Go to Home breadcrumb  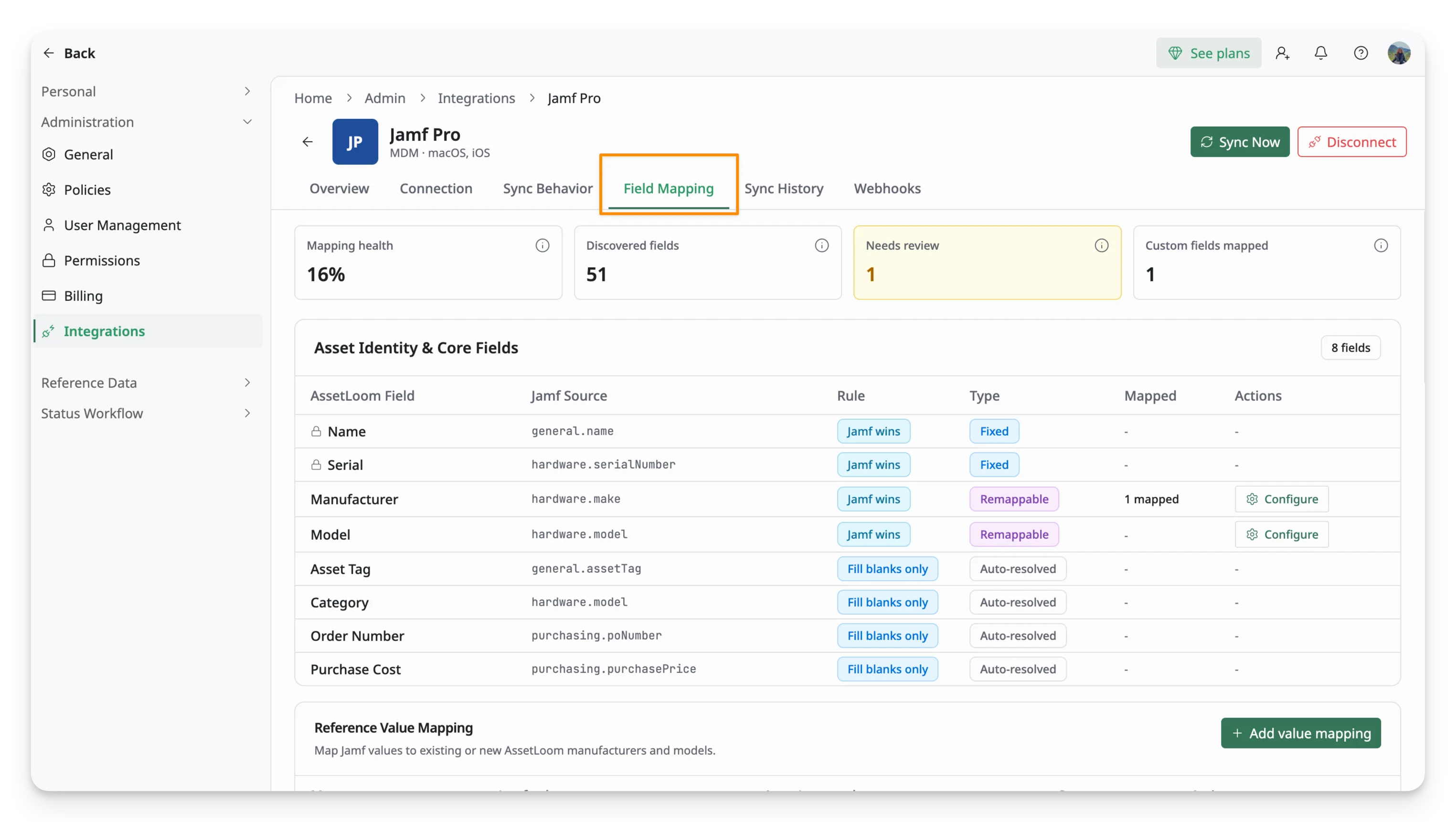coord(313,98)
